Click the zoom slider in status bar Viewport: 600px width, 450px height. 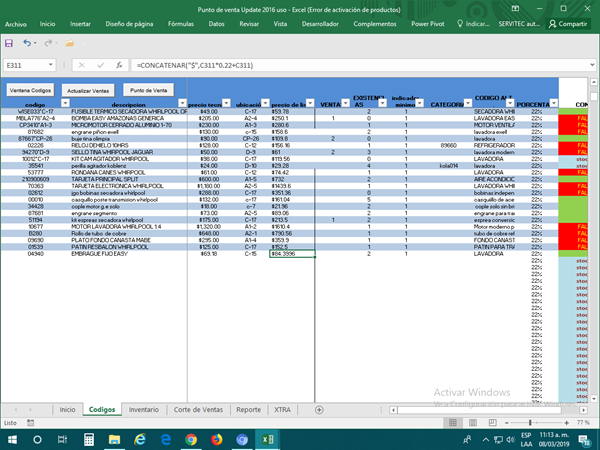[530, 424]
